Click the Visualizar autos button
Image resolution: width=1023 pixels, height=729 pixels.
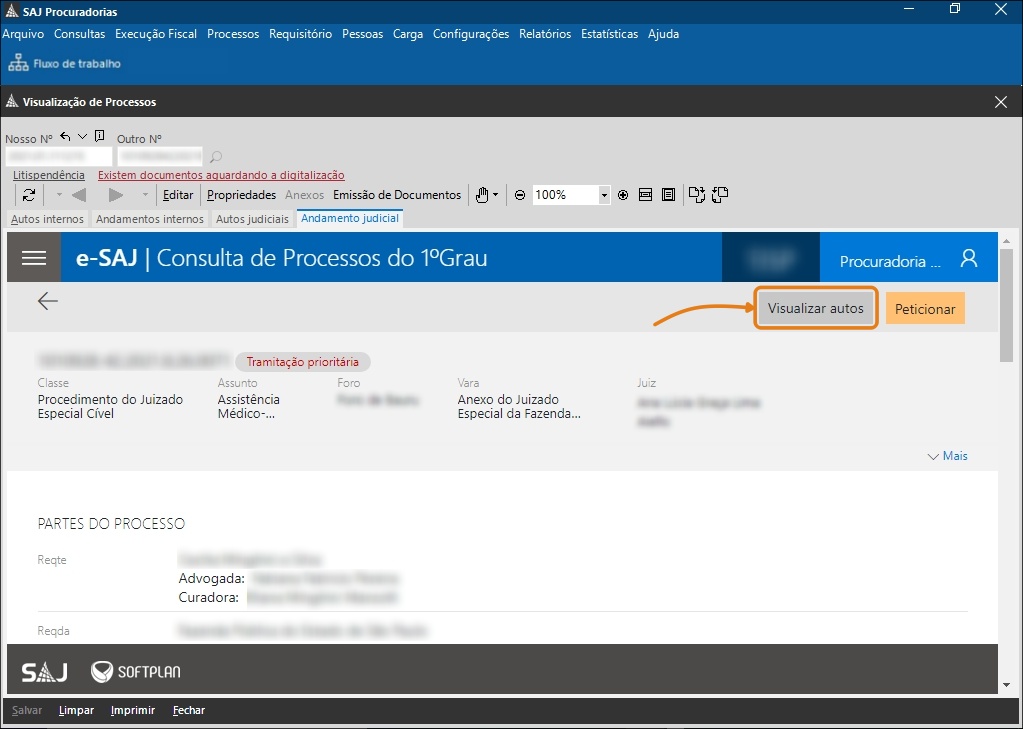tap(815, 309)
